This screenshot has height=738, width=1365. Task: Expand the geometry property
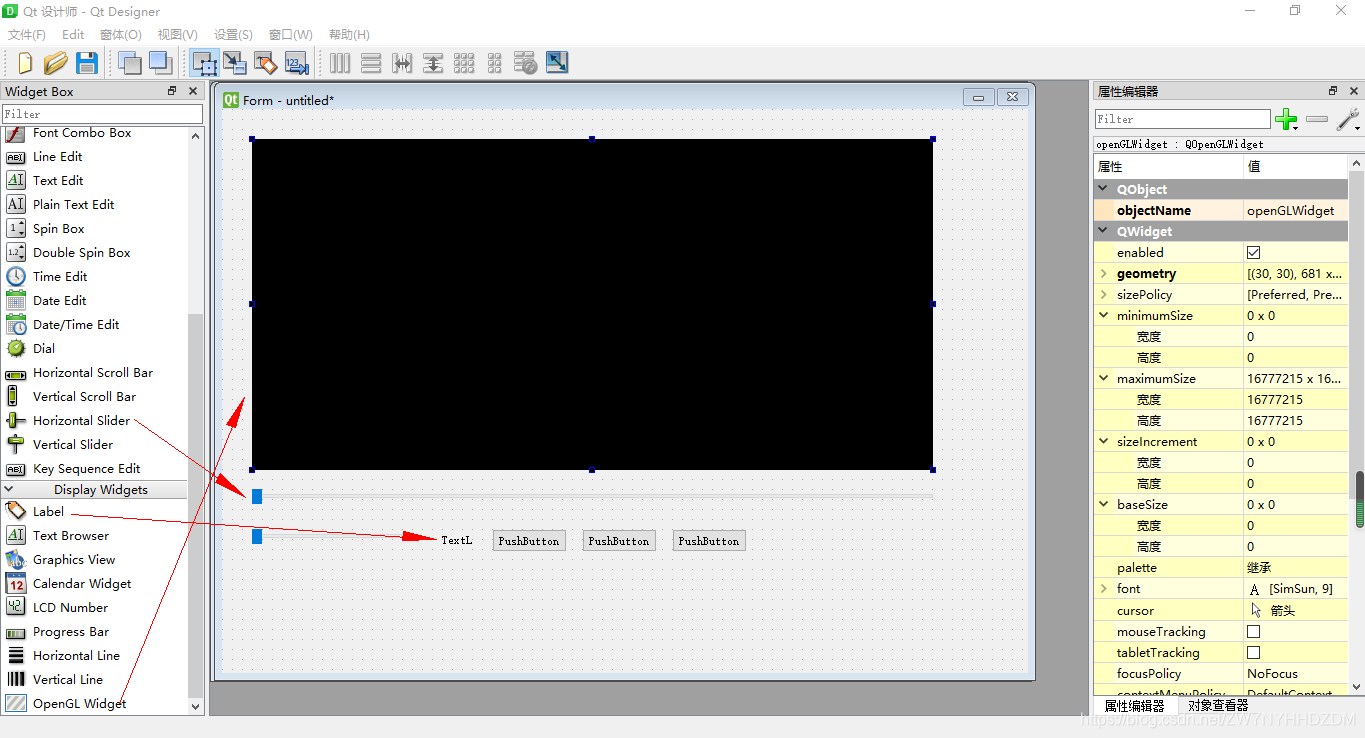(x=1103, y=273)
